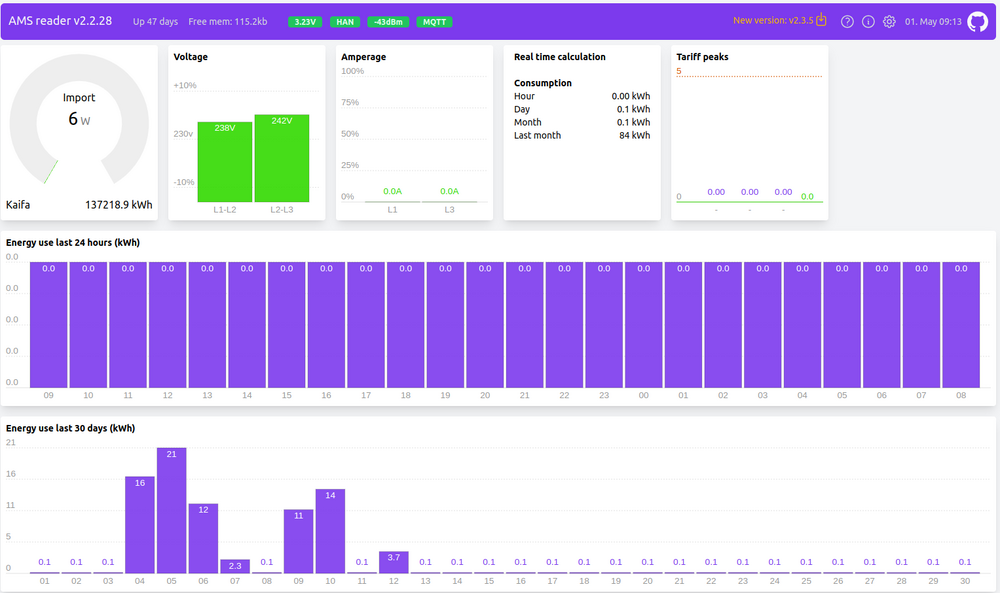Click the AMS reader v2.2.28 title

coord(60,21)
